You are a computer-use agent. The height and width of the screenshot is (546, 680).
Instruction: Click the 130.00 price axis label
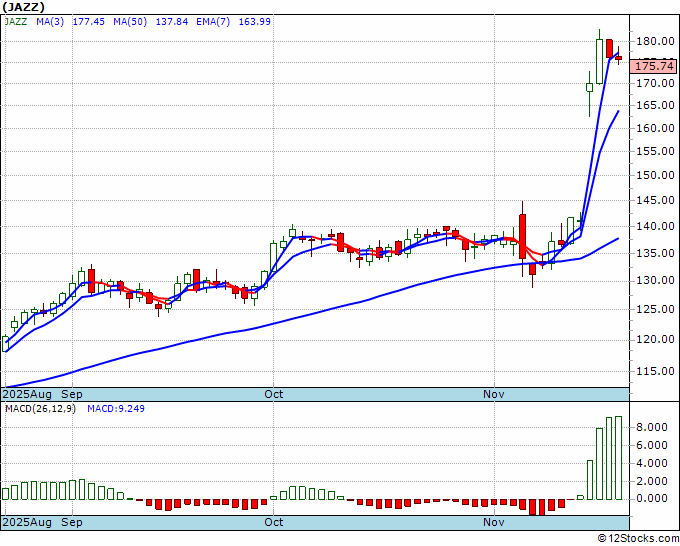pyautogui.click(x=655, y=281)
